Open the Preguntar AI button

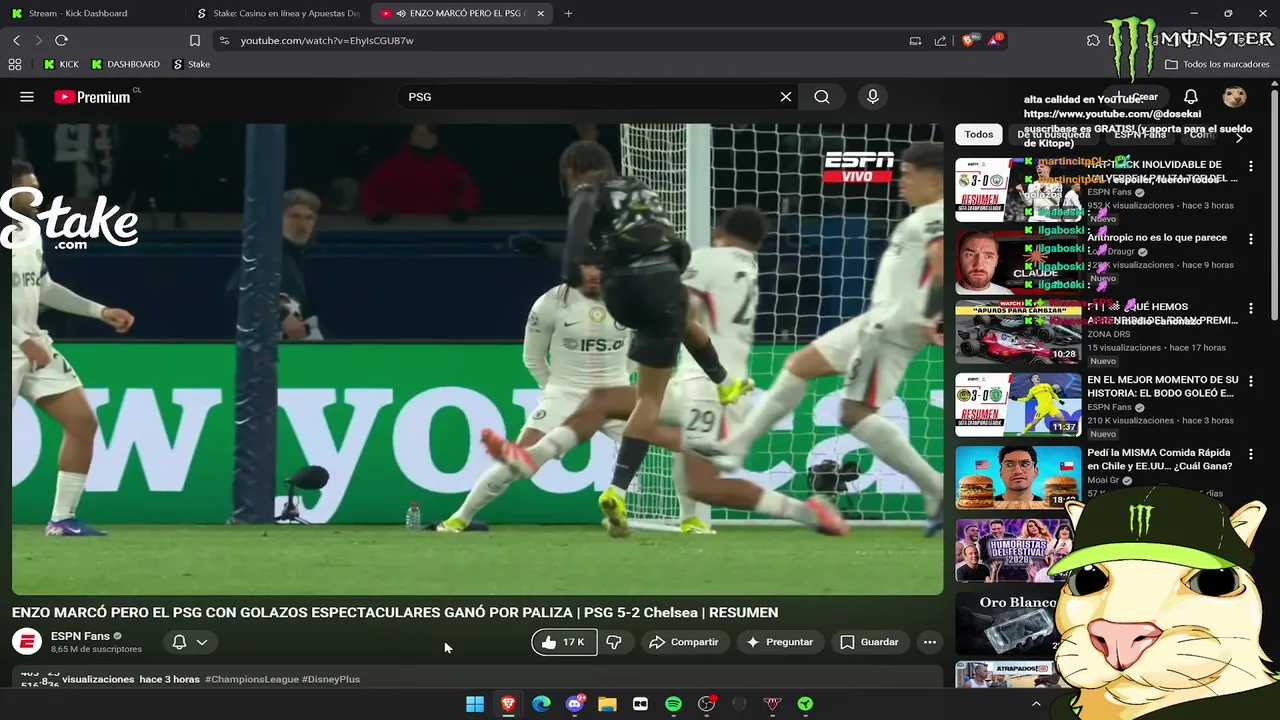[780, 642]
